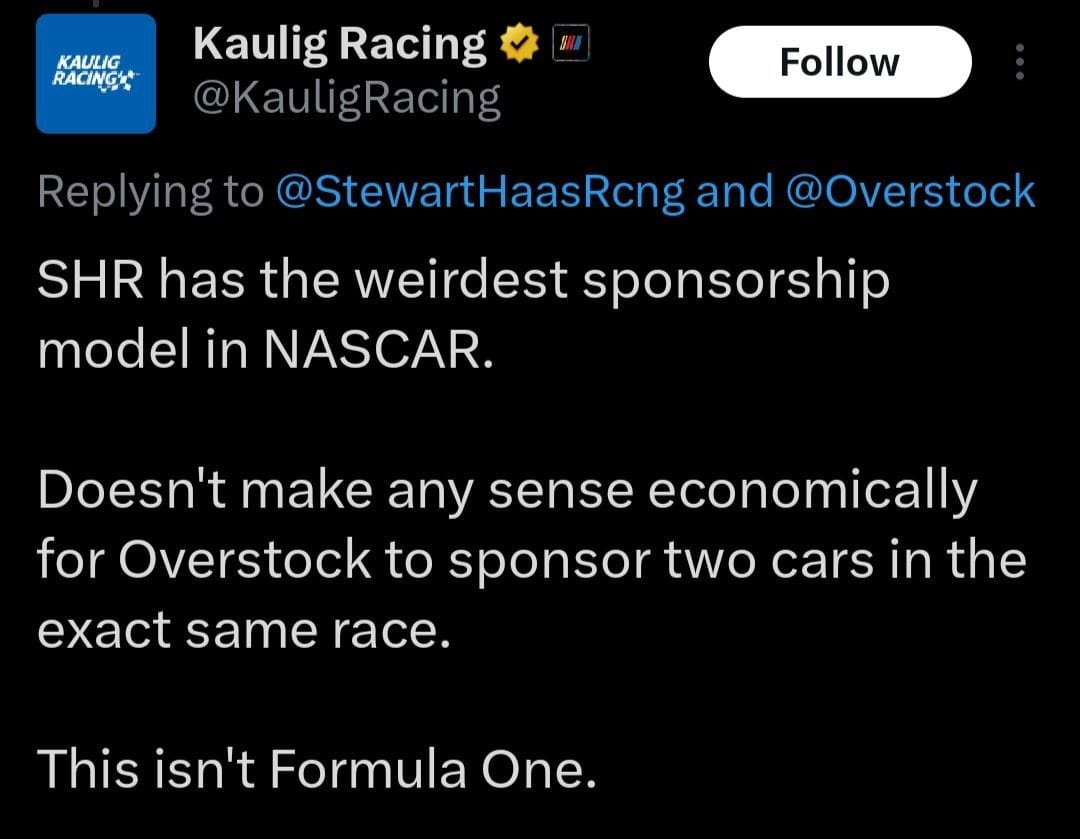
Task: Follow the Kaulig Racing account
Action: [840, 61]
